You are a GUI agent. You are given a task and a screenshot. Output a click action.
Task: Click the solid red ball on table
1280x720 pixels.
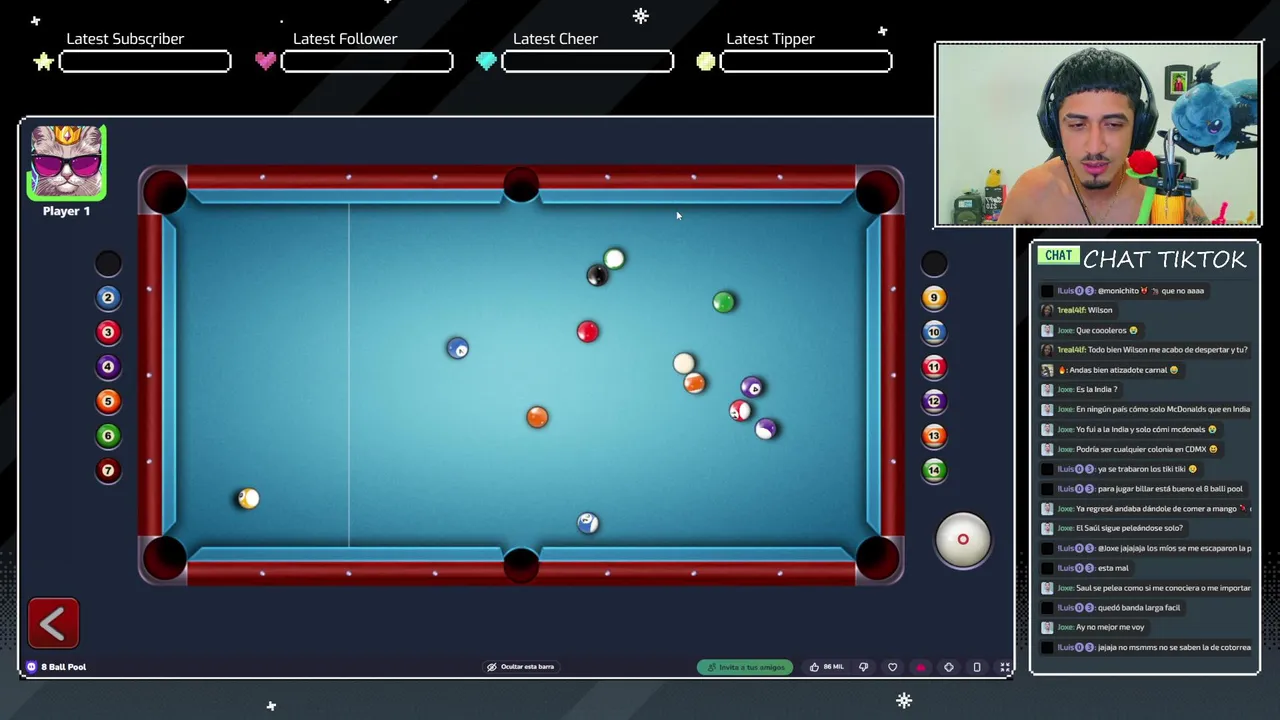[588, 332]
